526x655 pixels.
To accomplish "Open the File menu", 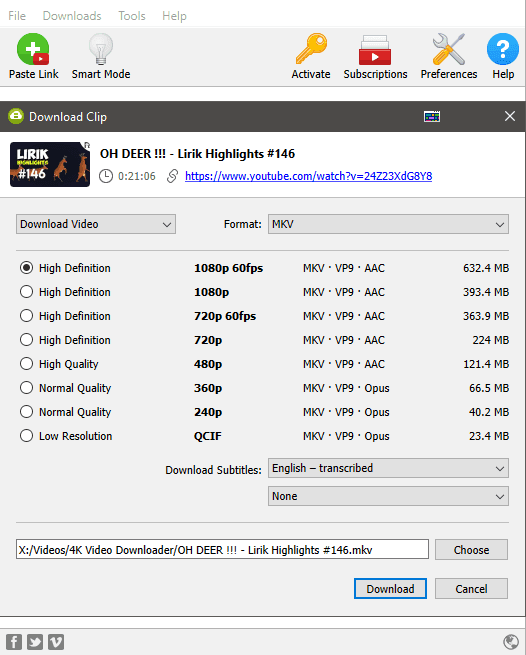I will (17, 16).
